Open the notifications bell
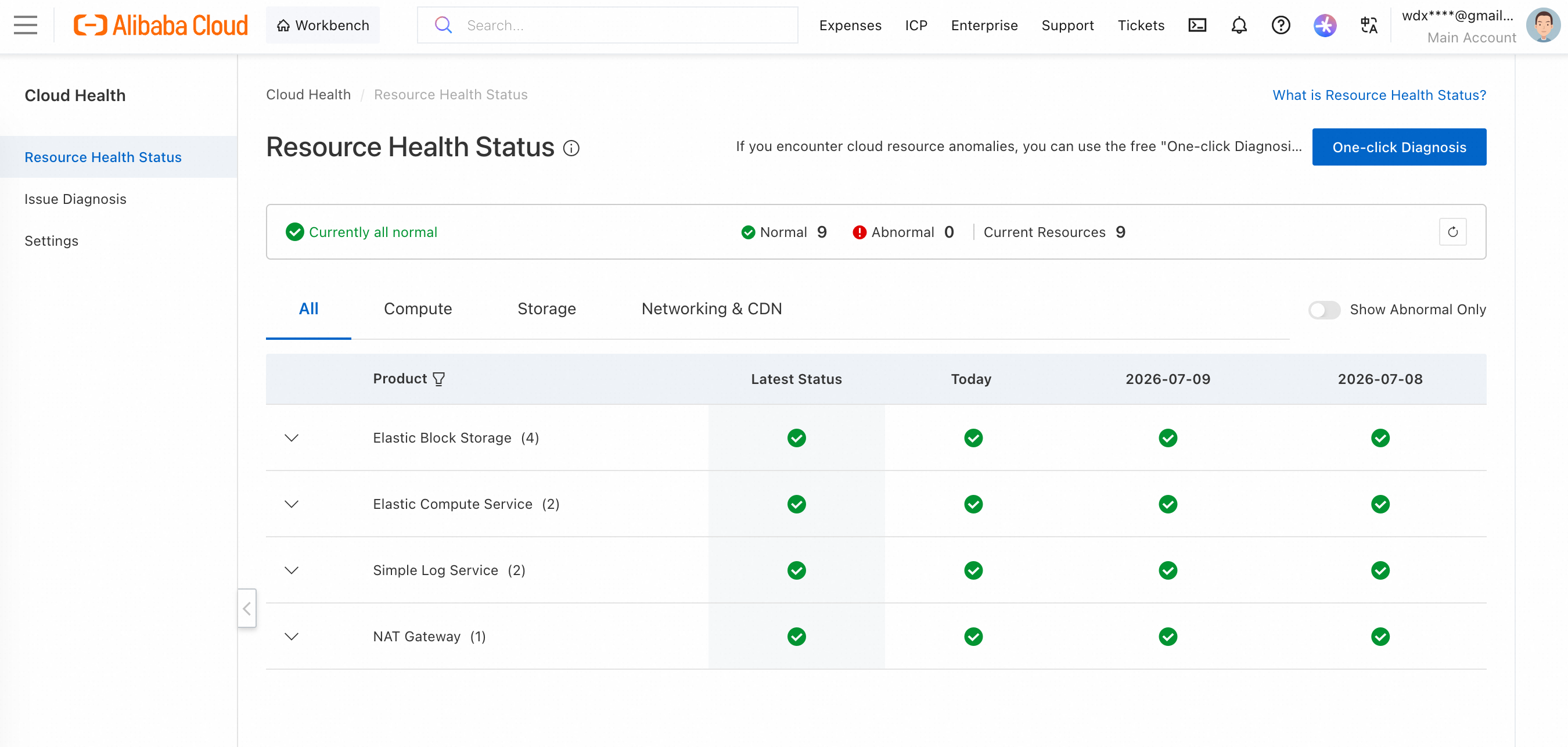The width and height of the screenshot is (1568, 747). 1239,25
